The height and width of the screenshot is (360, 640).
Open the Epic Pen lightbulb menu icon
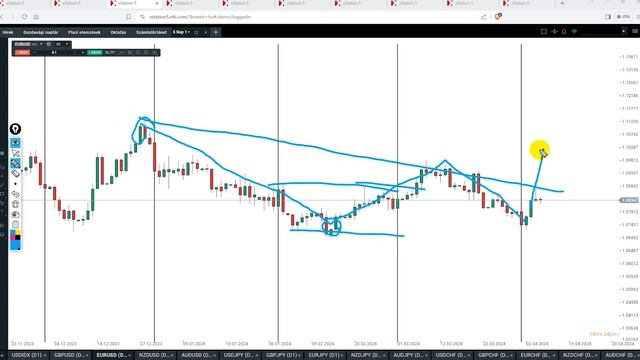pos(15,129)
